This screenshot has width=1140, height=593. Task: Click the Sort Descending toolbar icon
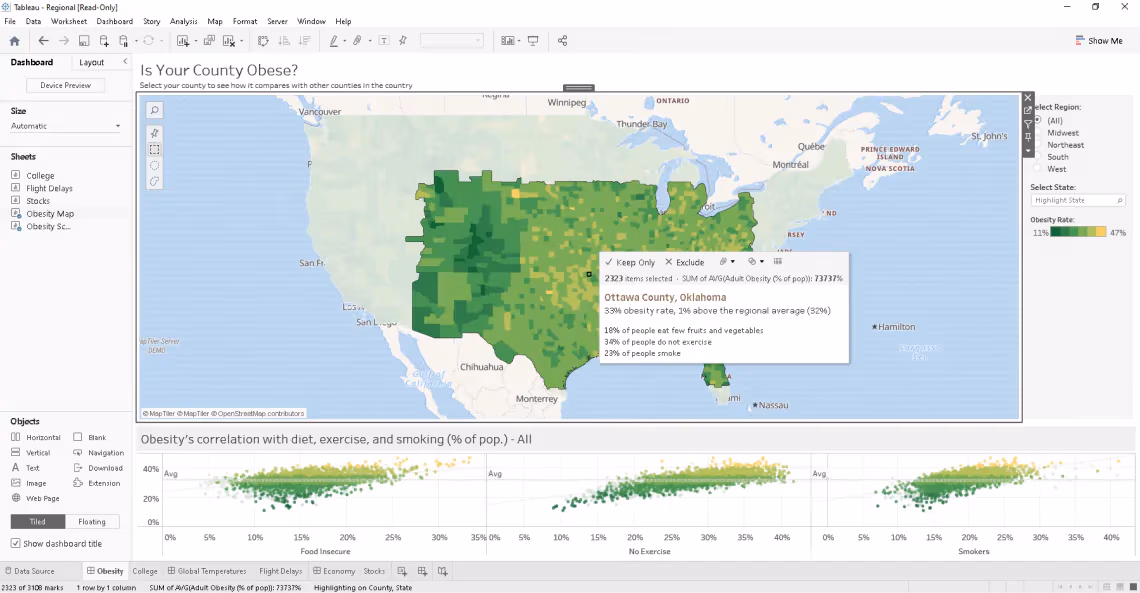(305, 41)
